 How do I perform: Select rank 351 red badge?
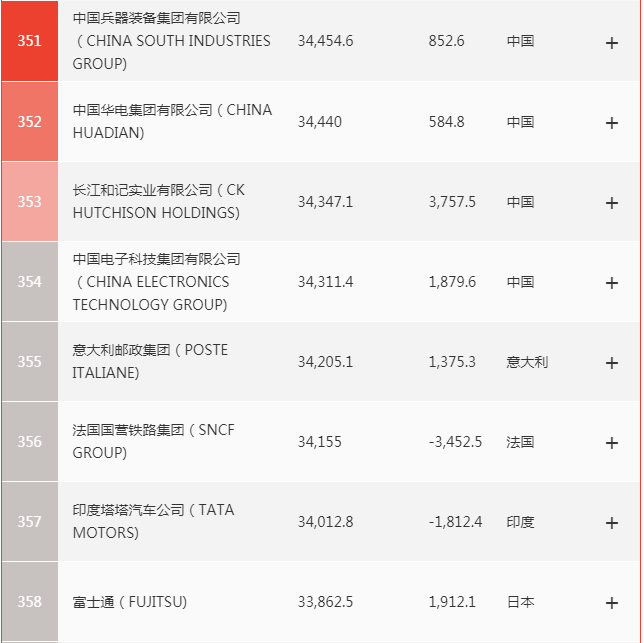(30, 41)
